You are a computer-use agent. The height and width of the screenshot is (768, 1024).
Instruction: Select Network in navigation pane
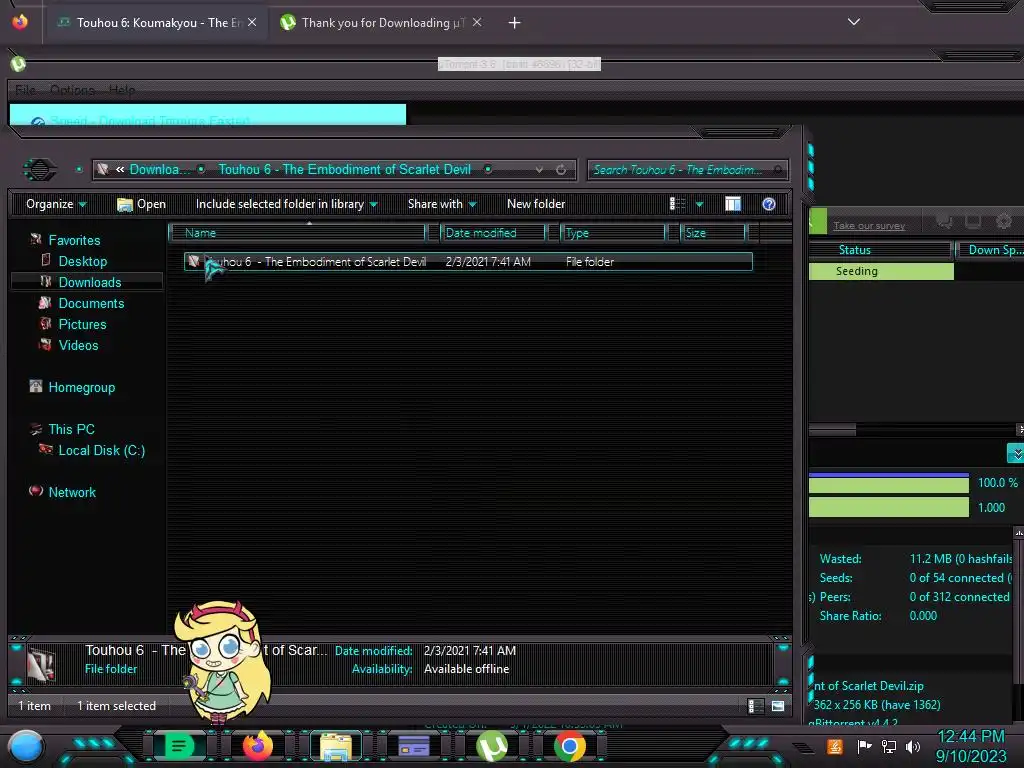tap(72, 492)
